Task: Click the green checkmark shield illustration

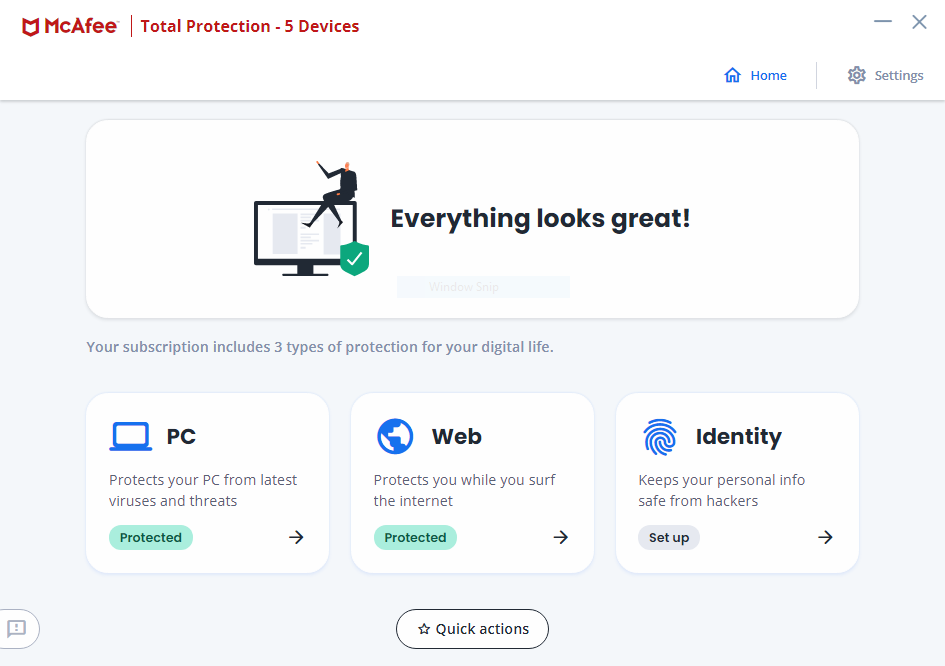Action: (x=354, y=258)
